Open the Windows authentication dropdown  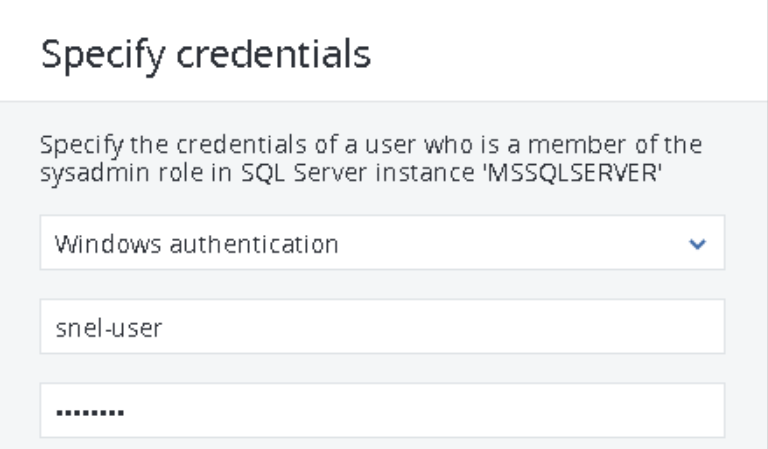[x=382, y=242]
